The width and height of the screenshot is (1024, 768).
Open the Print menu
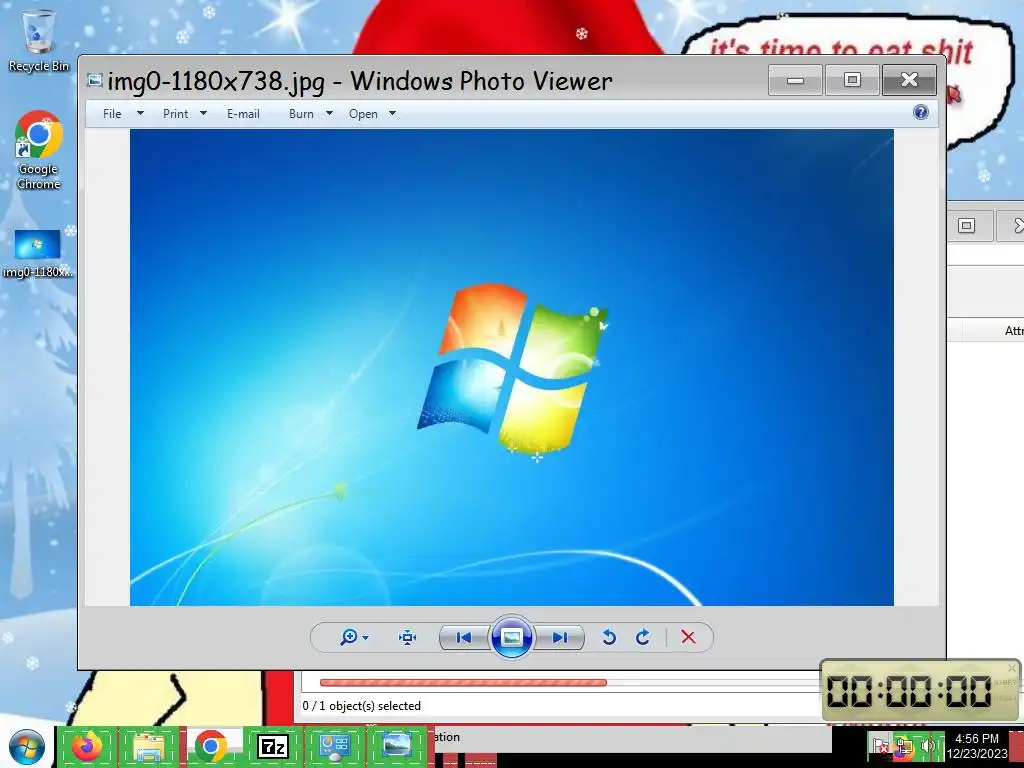pos(175,114)
